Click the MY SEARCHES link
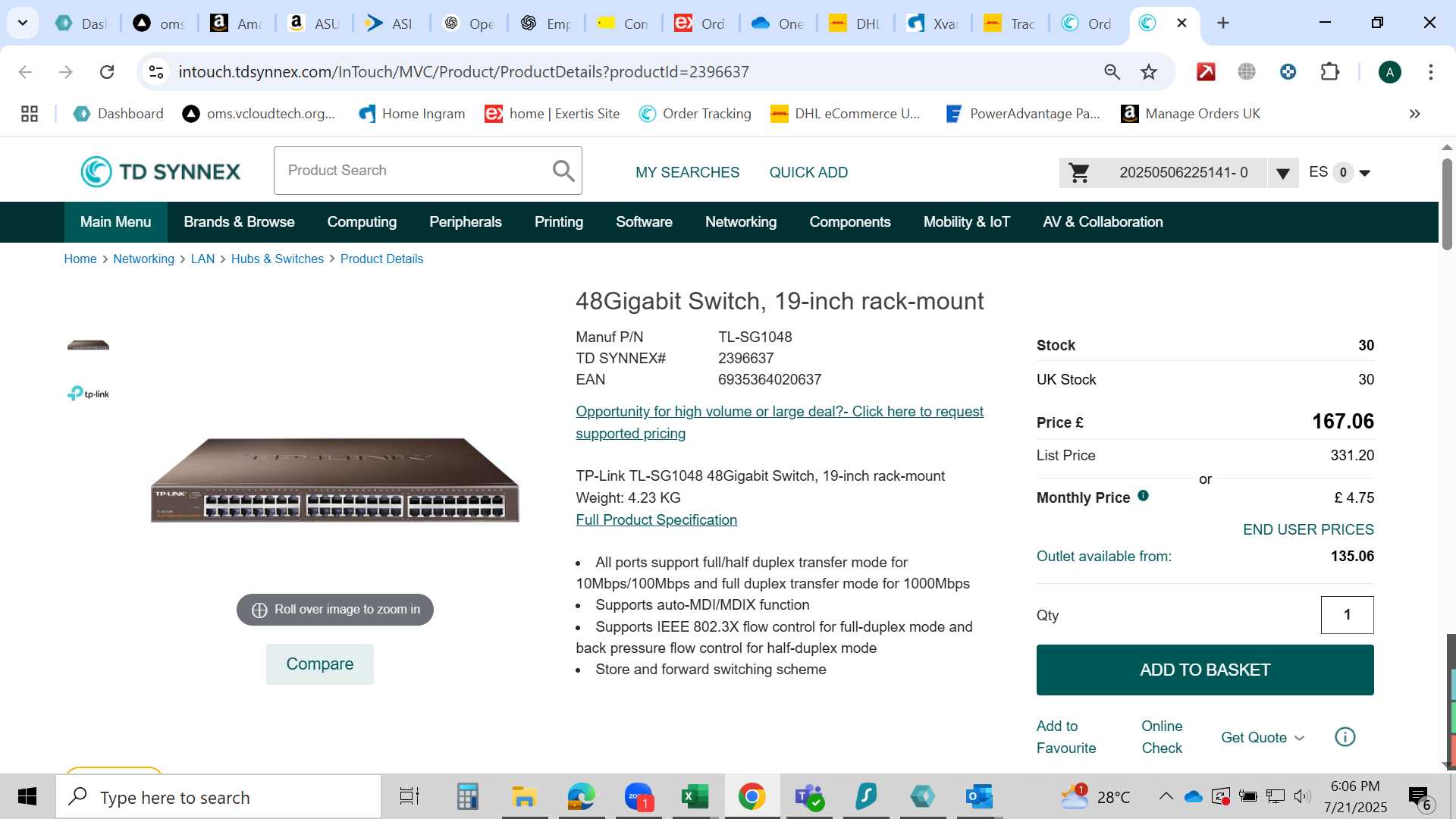This screenshot has height=819, width=1456. coord(687,172)
